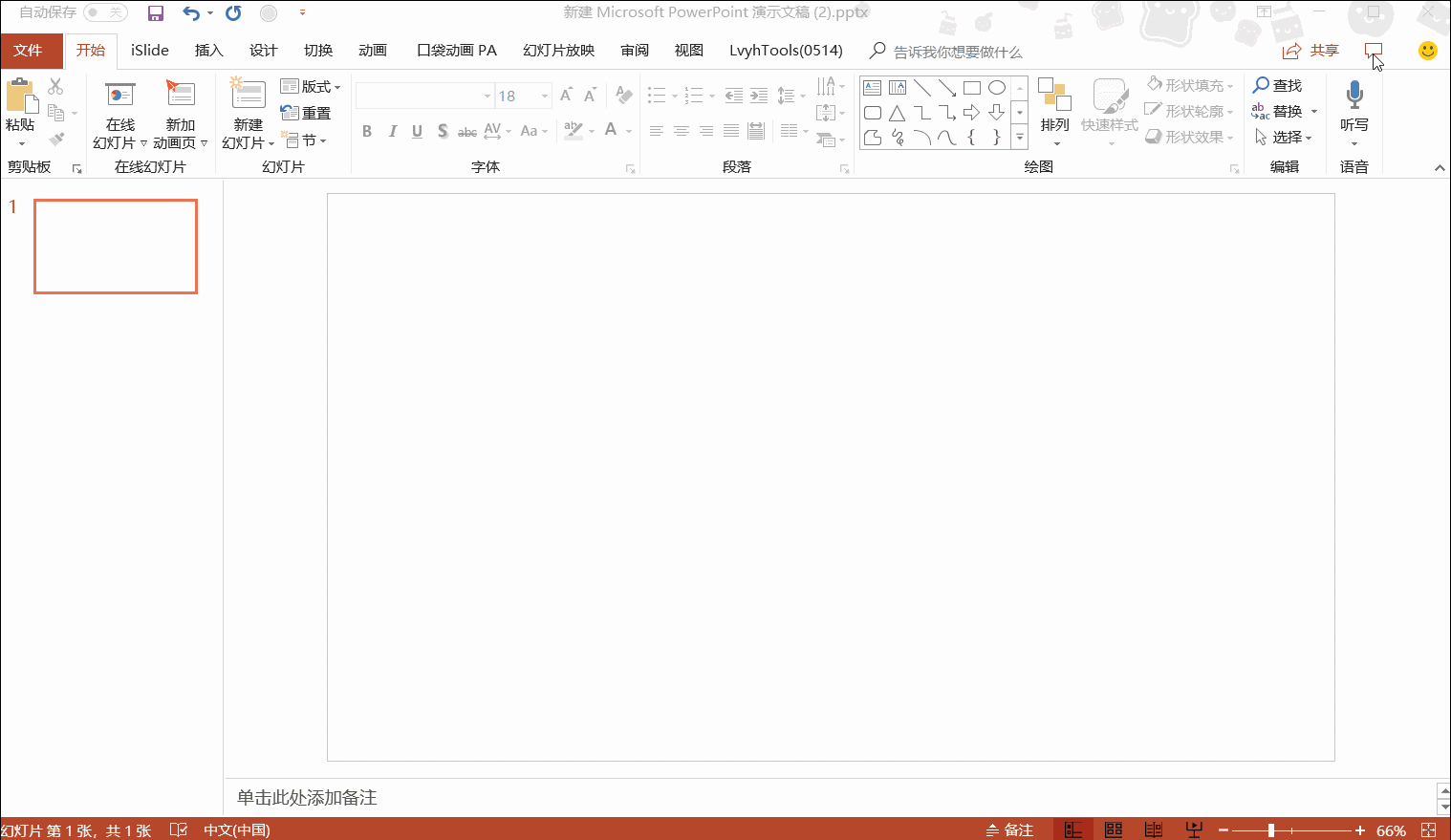Insert a text box from the drawing gallery
The image size is (1451, 840).
point(871,87)
